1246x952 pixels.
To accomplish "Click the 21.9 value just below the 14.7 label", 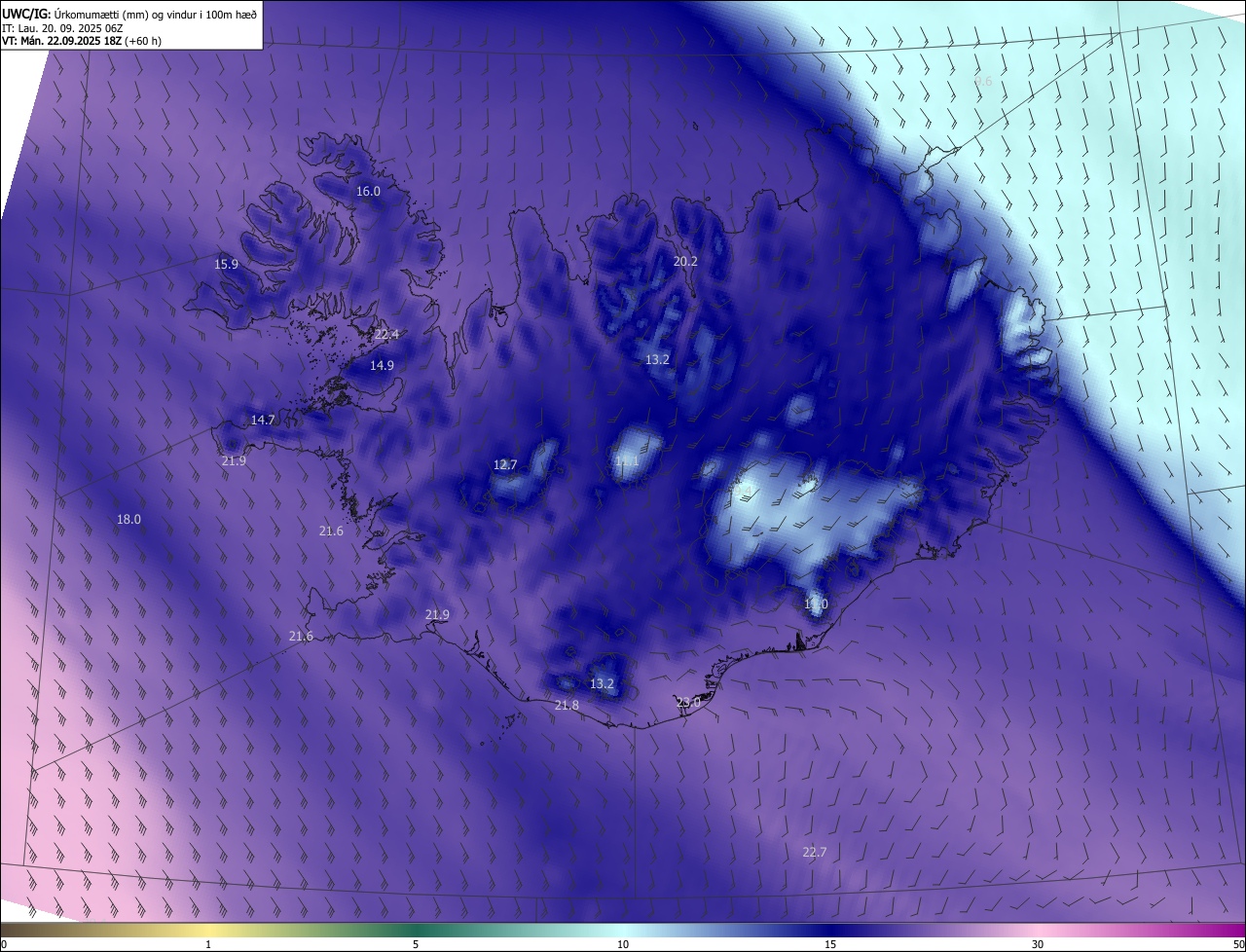I will point(234,461).
